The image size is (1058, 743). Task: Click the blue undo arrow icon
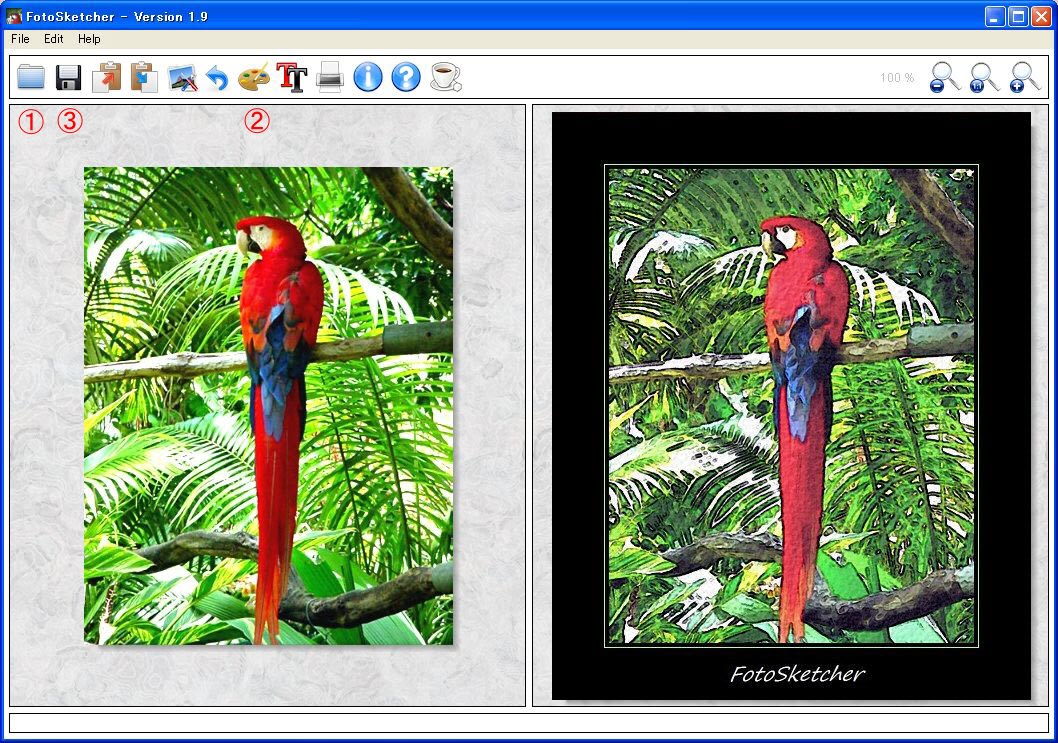(x=217, y=77)
